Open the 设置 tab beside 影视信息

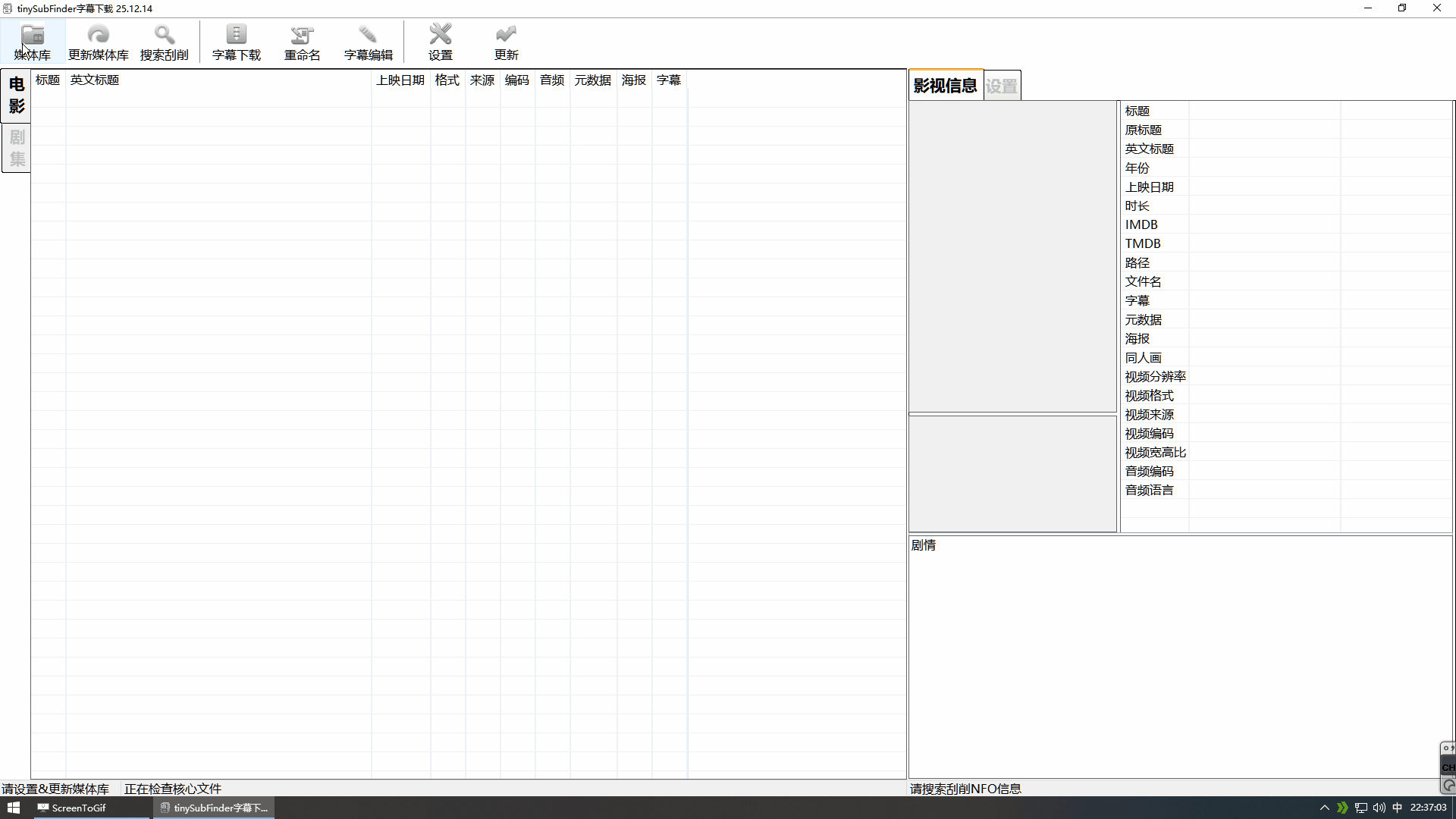pyautogui.click(x=1001, y=86)
